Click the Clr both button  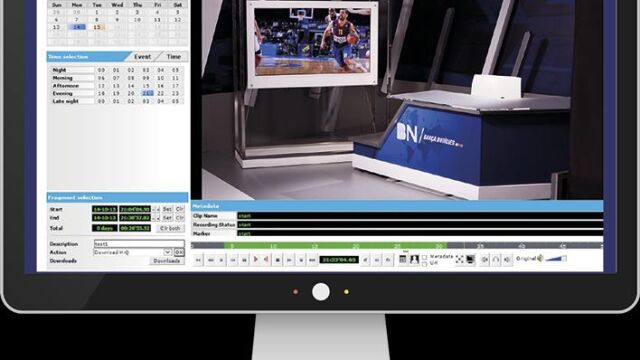click(170, 228)
